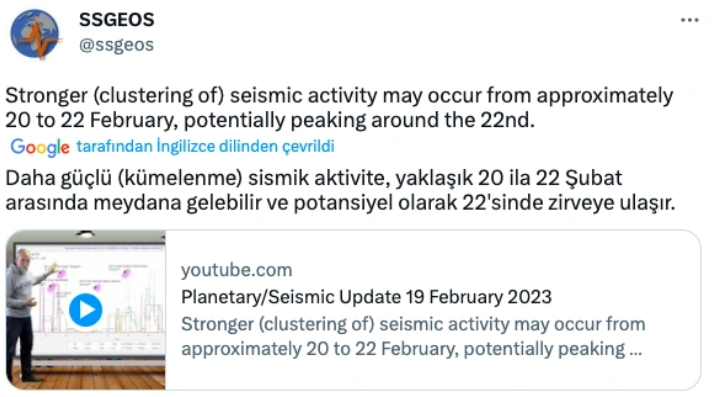Viewport: 716px width, 397px height.
Task: Click the youtube.com domain label in card
Action: coord(237,270)
